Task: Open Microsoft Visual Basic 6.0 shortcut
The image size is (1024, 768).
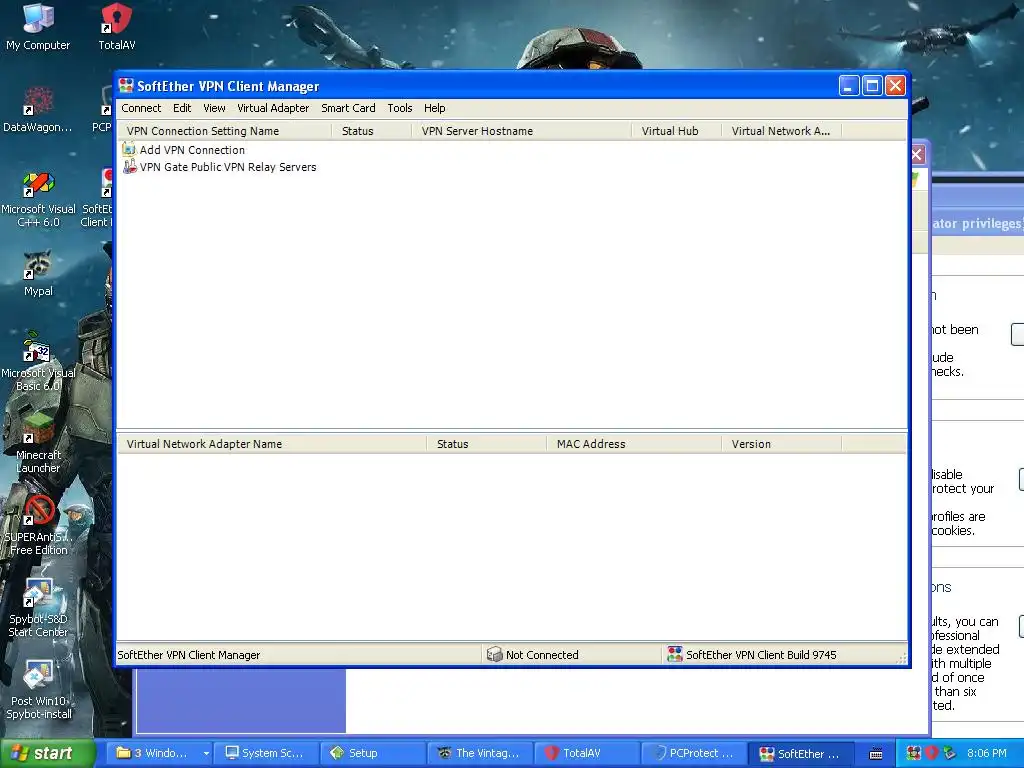Action: [38, 362]
